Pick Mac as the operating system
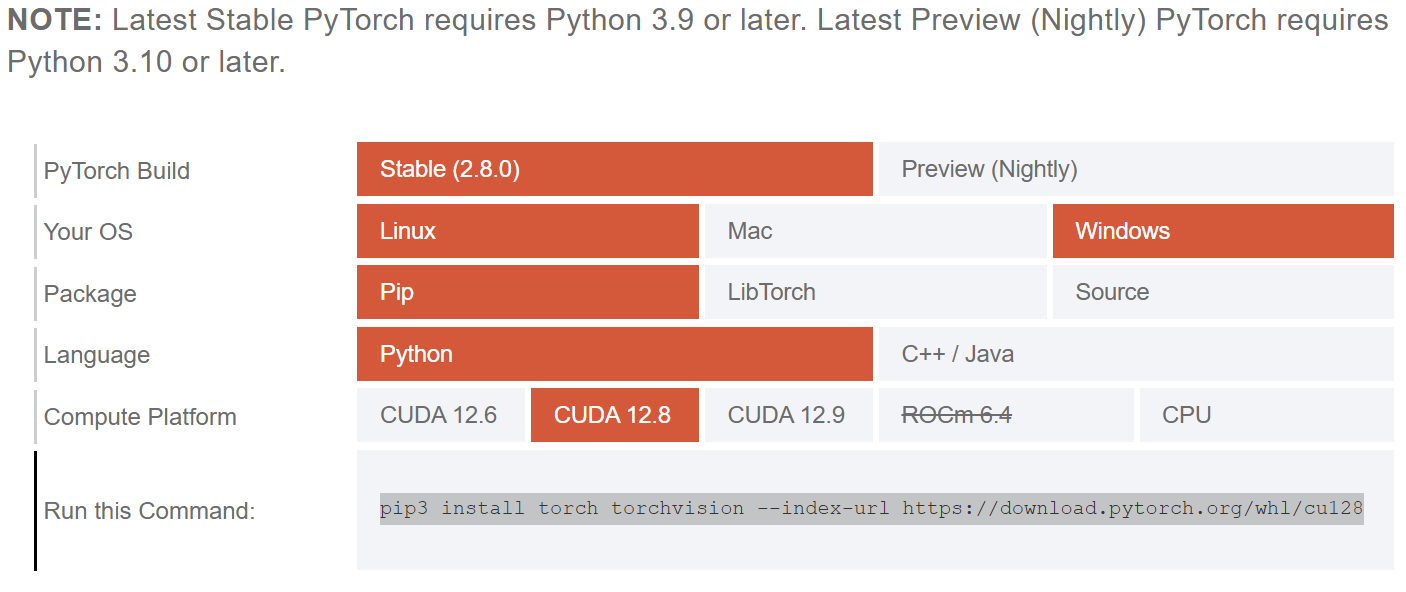This screenshot has width=1406, height=592. tap(875, 231)
